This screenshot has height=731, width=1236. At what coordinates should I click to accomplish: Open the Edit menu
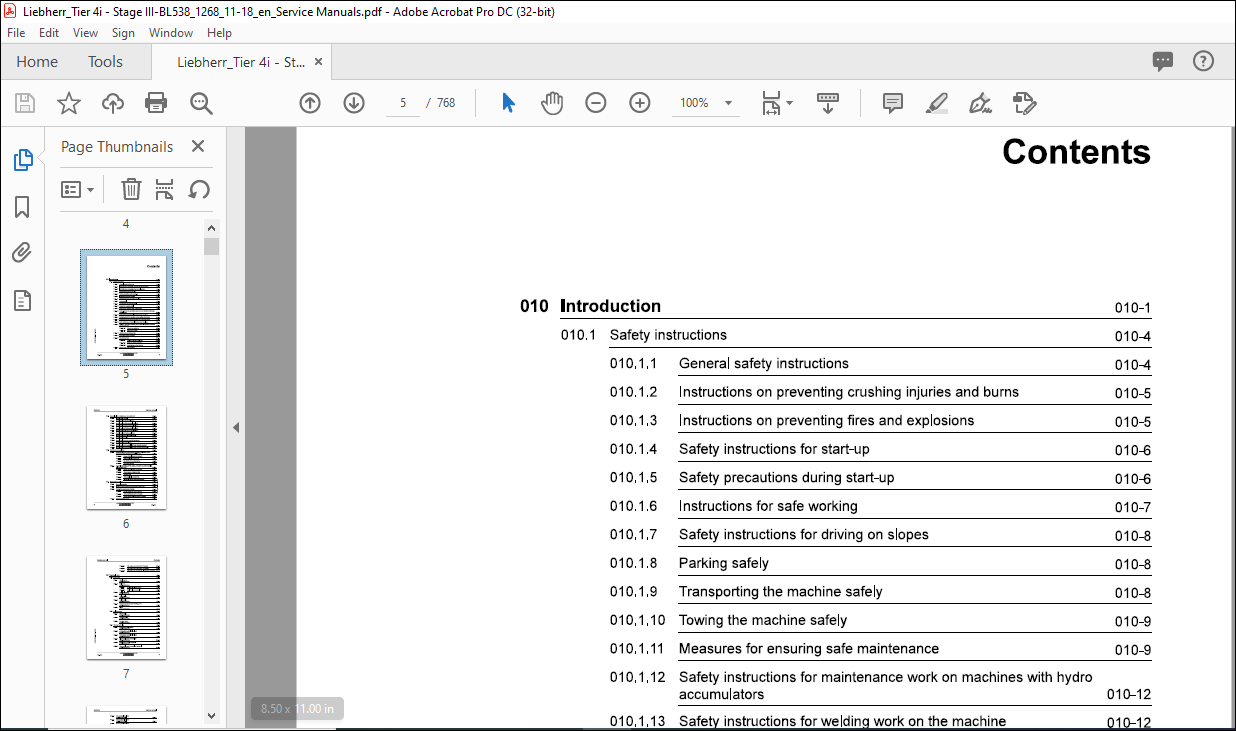coord(49,33)
